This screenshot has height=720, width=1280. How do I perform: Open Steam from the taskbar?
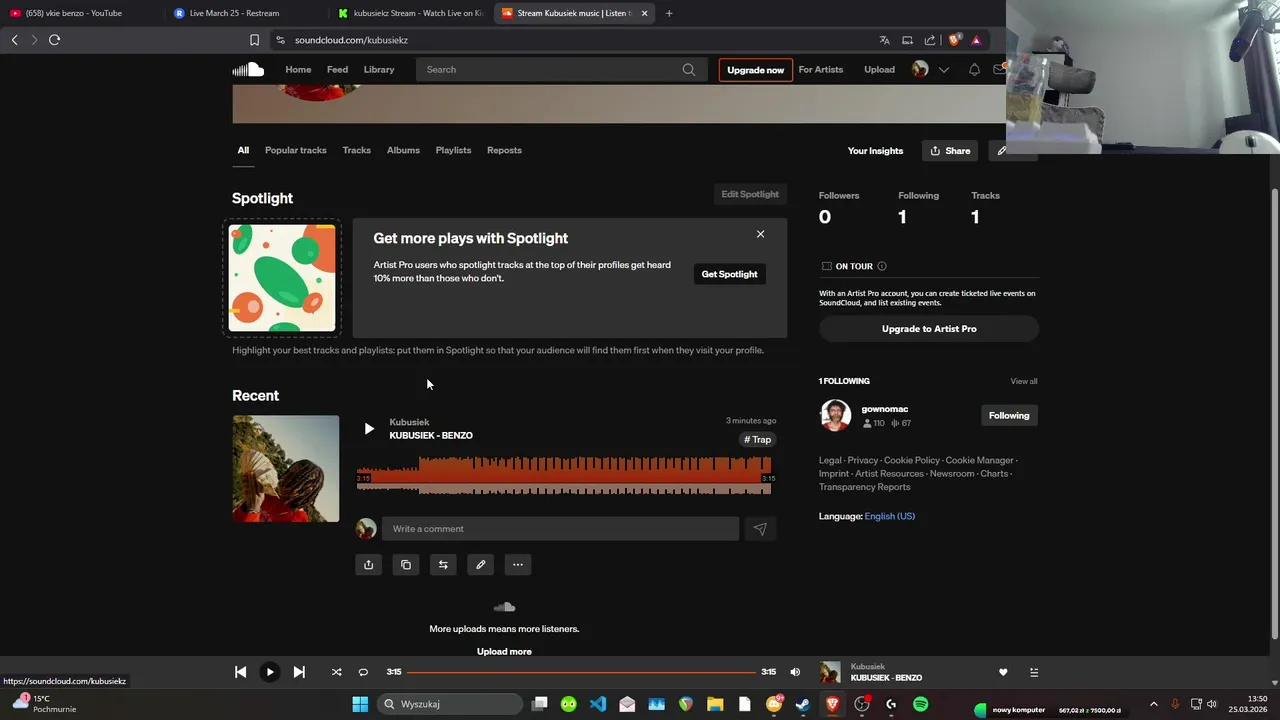[x=802, y=704]
